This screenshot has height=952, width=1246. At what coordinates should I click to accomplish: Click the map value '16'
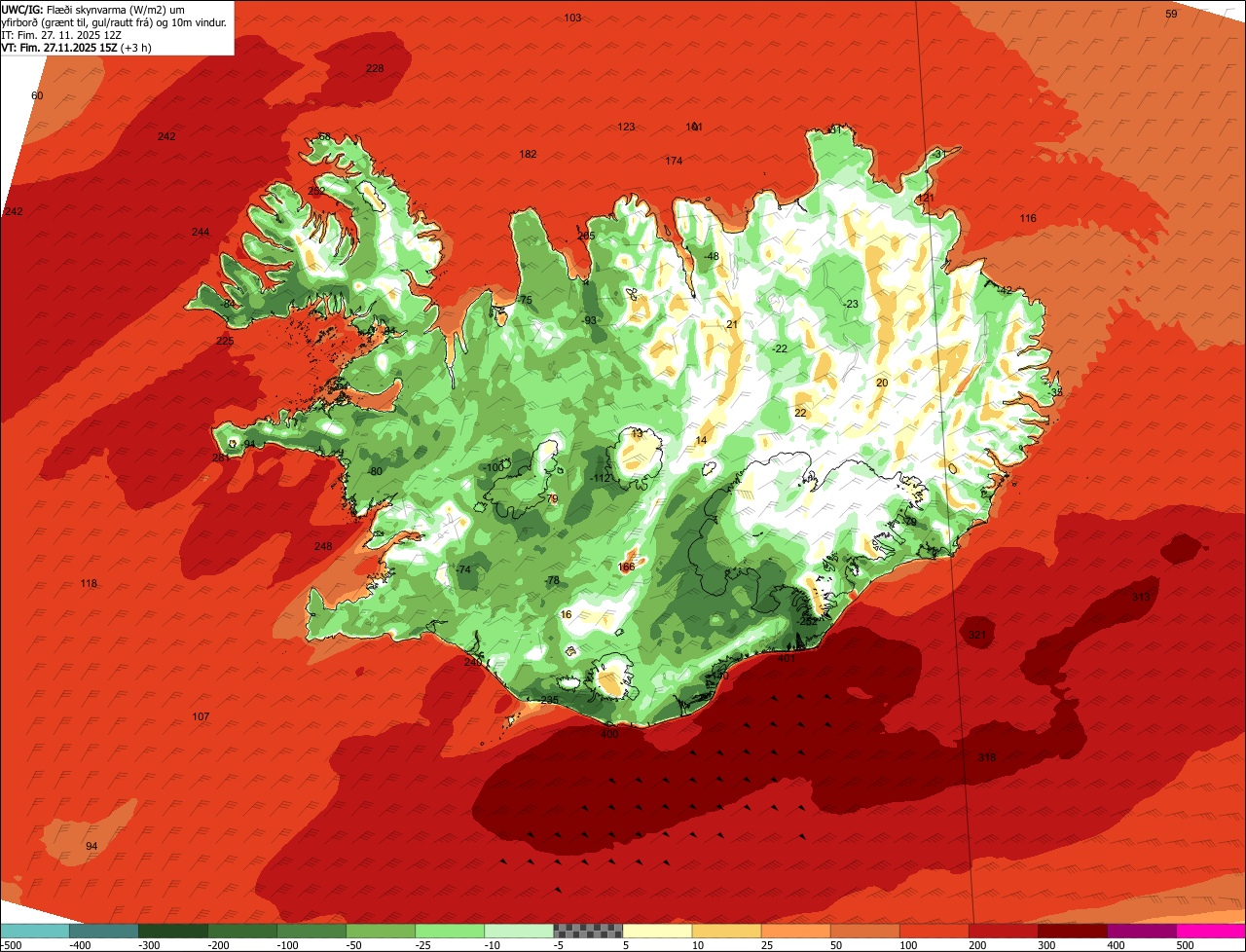tap(567, 614)
